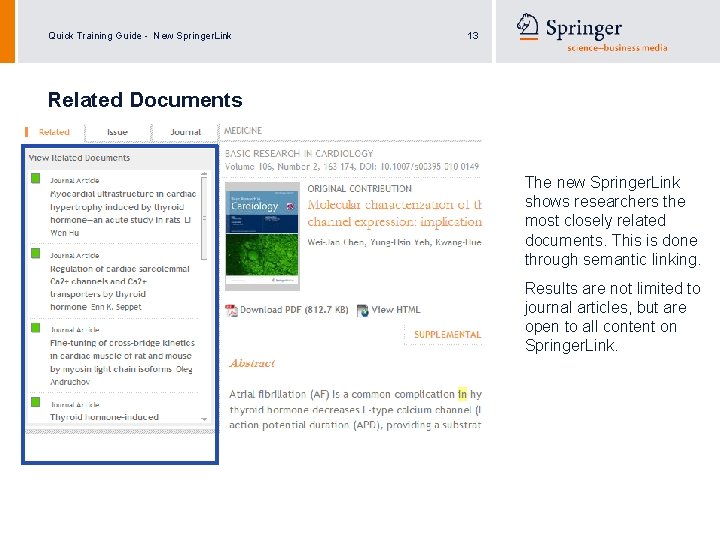
Task: Open Regulation of cardiac sarcolemmal Ca2+ channels article
Action: pos(119,287)
